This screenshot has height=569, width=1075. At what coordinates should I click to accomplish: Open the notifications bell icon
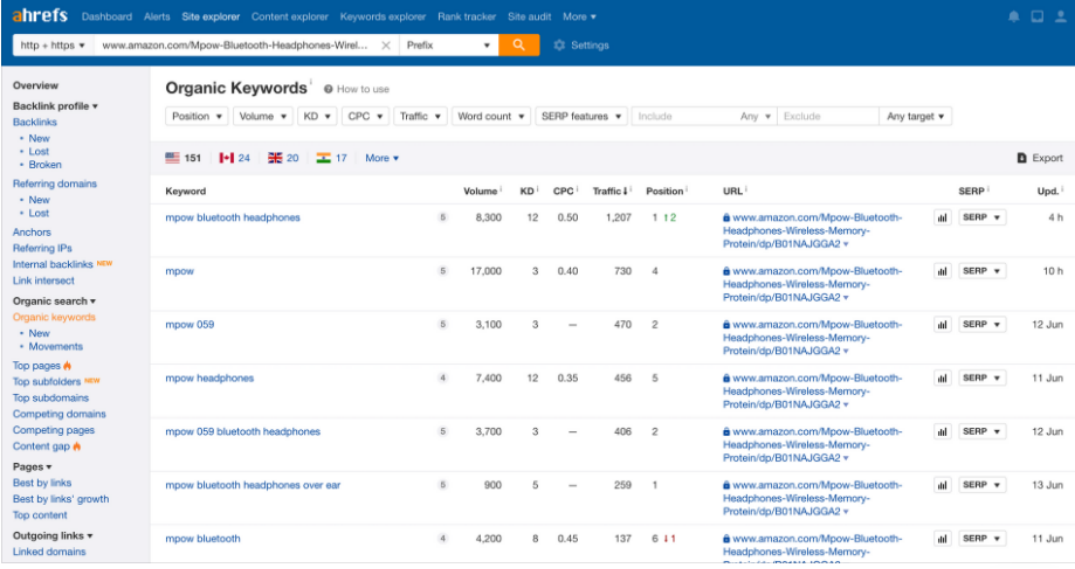point(1013,16)
